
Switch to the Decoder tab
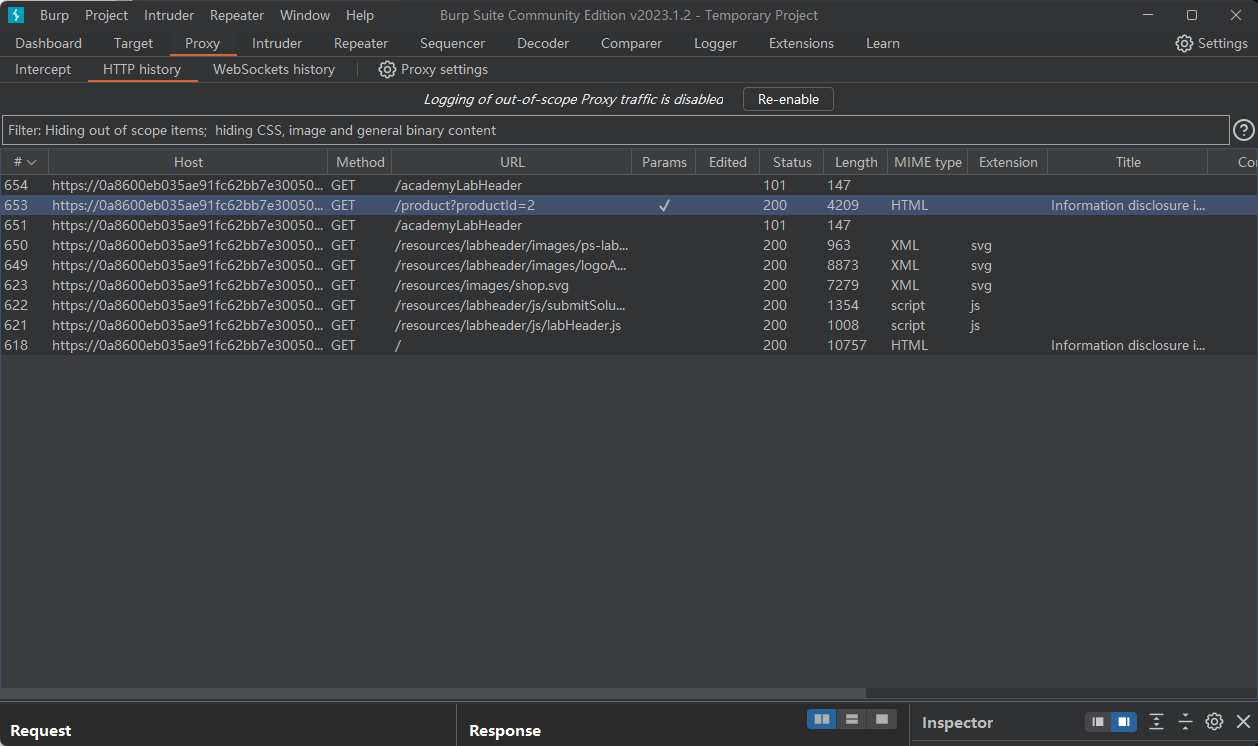point(543,43)
